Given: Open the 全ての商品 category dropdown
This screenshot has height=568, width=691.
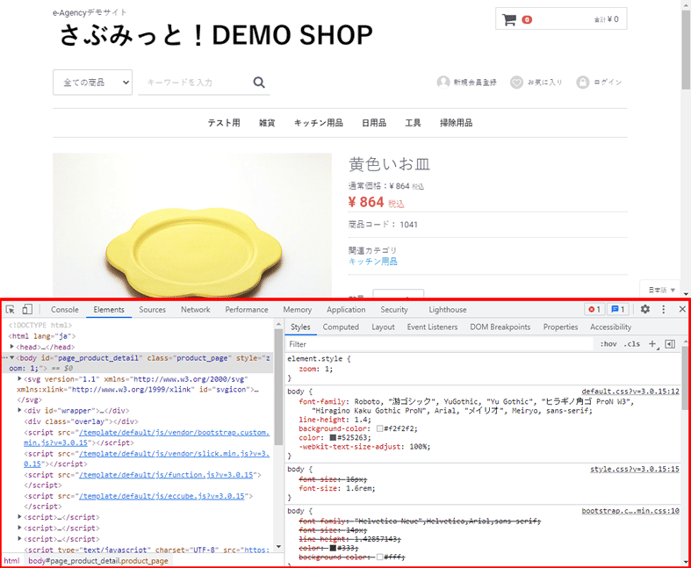Looking at the screenshot, I should click(93, 82).
